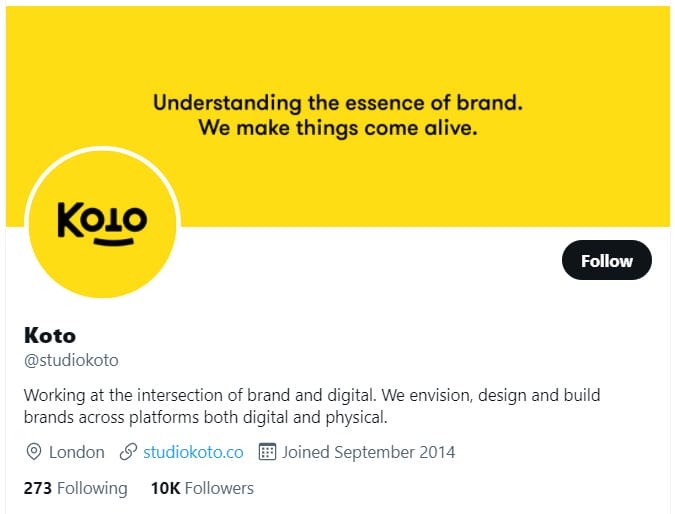View the 10K Followers list
Image resolution: width=675 pixels, height=514 pixels.
(202, 488)
